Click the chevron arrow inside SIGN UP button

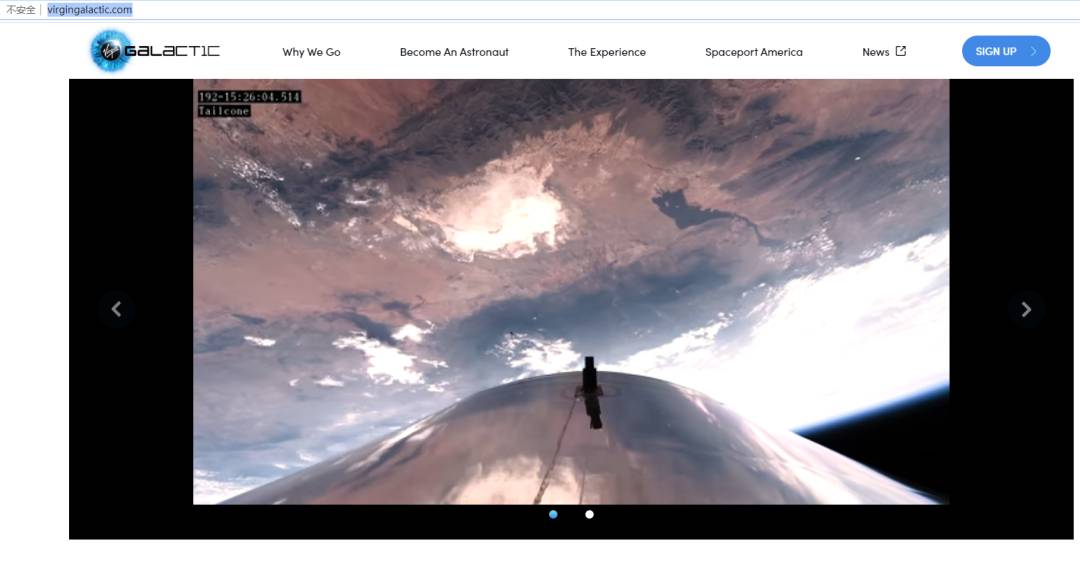tap(1033, 51)
